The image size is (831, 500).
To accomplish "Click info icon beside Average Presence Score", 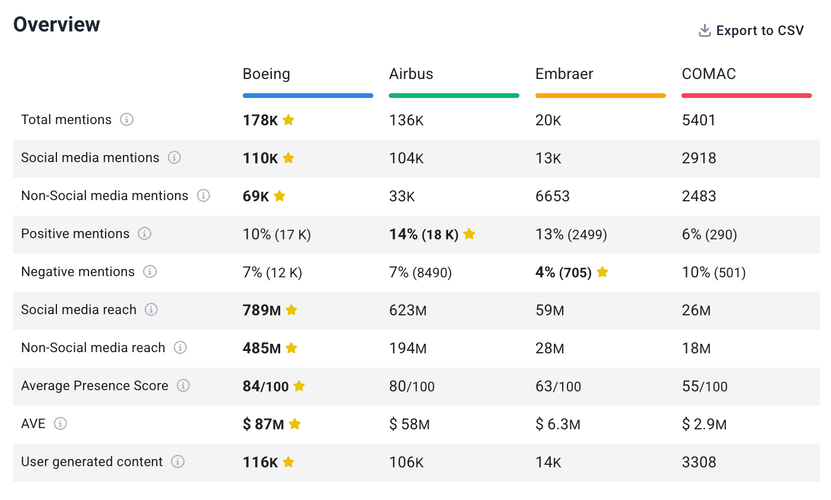I will (183, 385).
